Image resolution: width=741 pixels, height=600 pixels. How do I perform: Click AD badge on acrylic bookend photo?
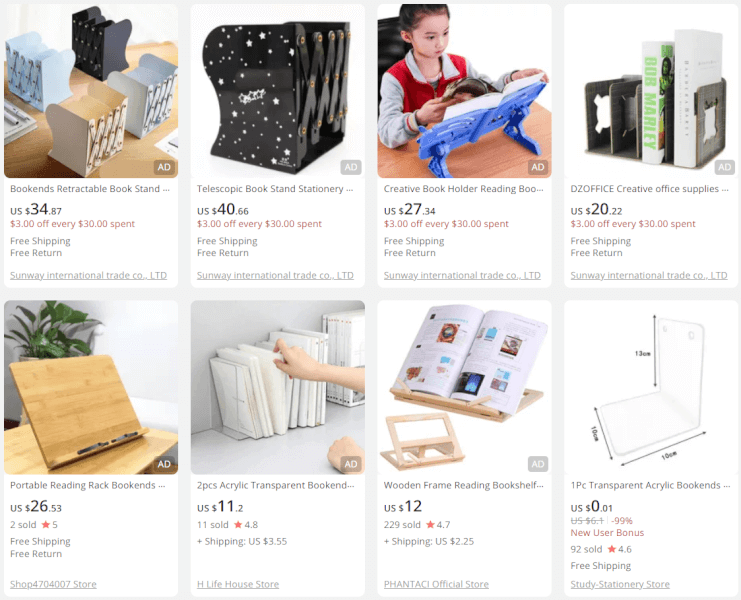pyautogui.click(x=351, y=464)
